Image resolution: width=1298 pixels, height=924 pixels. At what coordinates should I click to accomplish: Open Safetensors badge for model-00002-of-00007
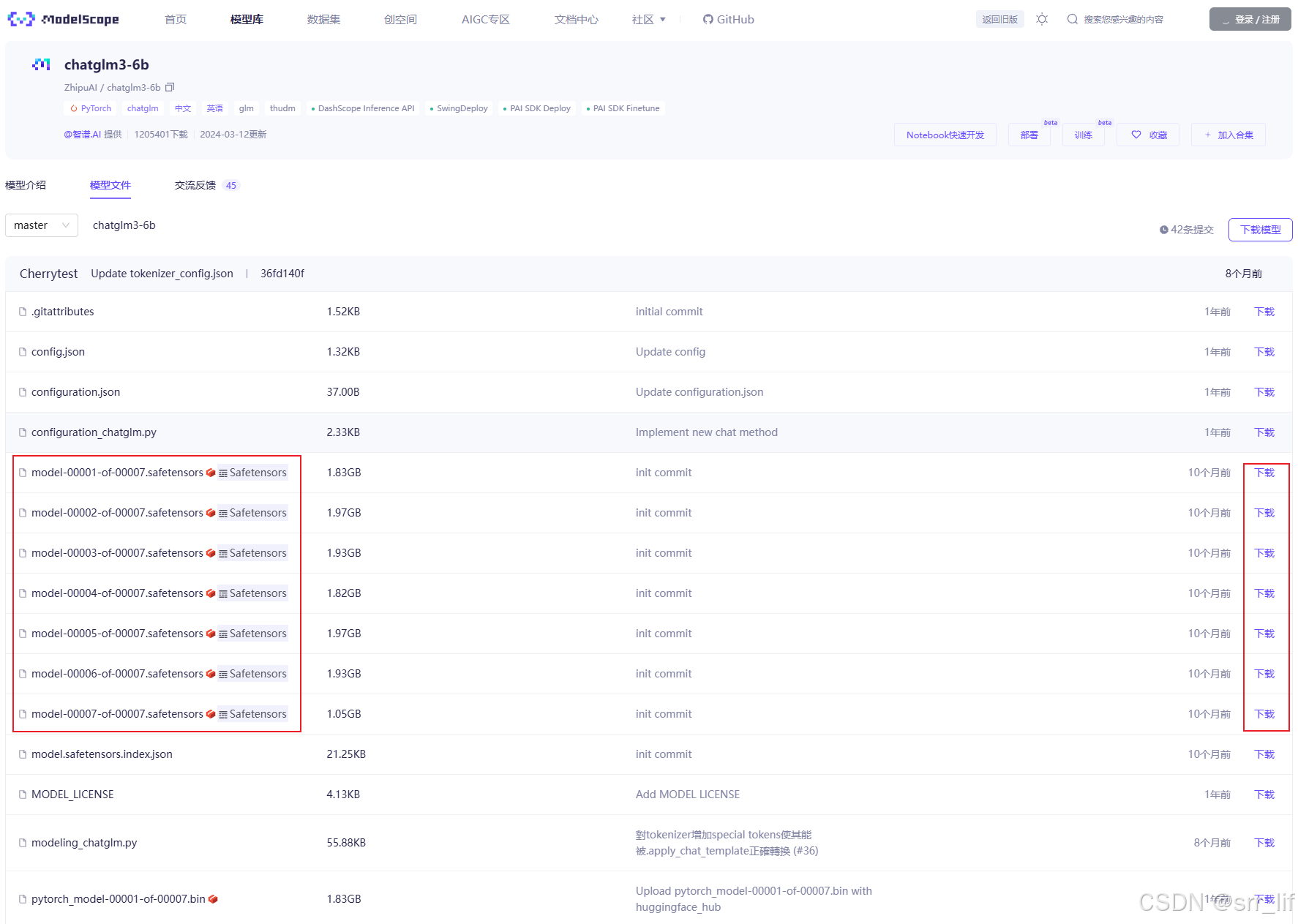(253, 513)
